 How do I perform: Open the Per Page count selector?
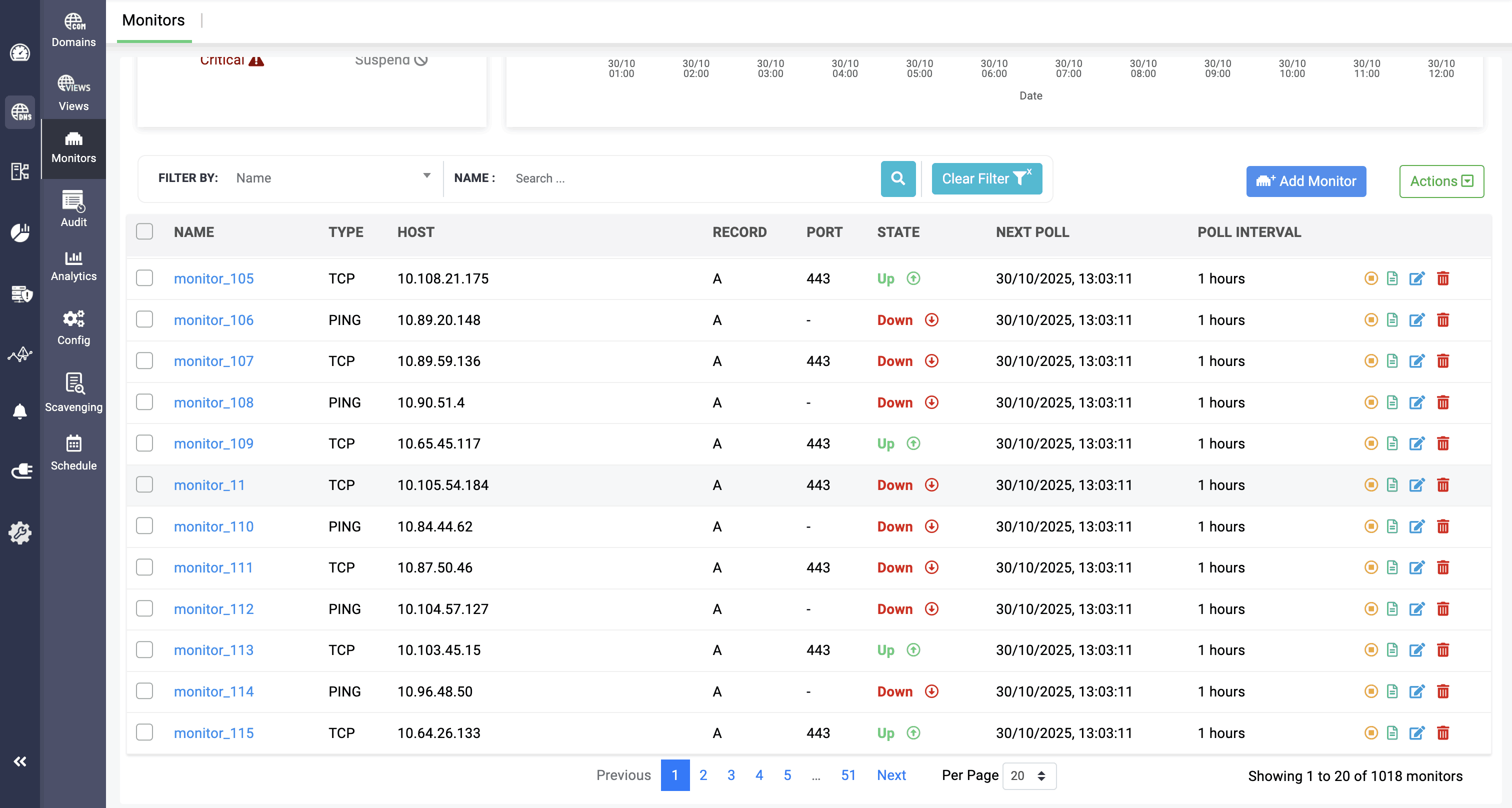1028,775
